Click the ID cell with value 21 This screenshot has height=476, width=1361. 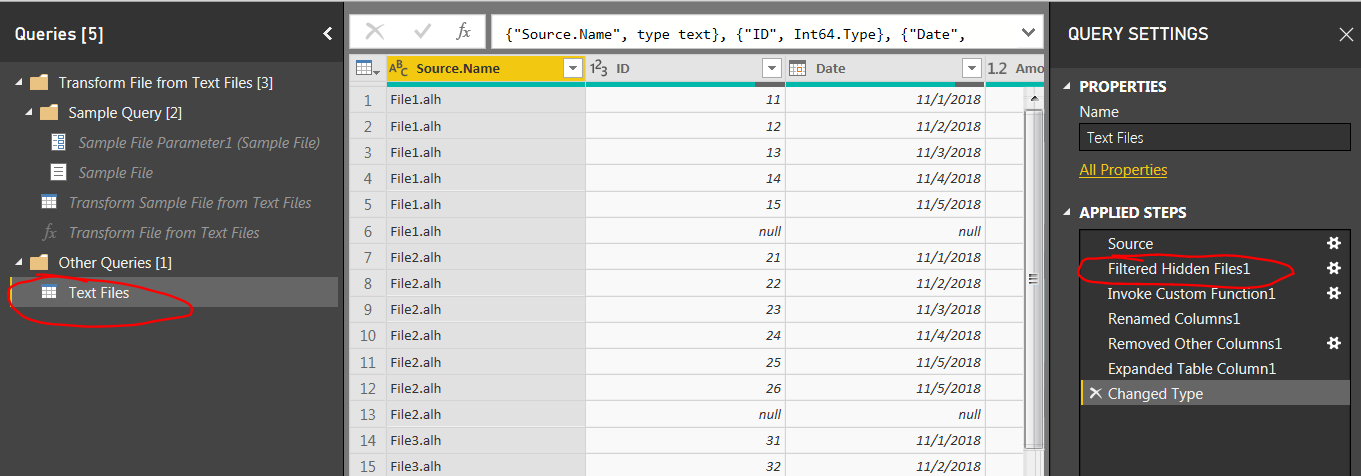tap(685, 257)
